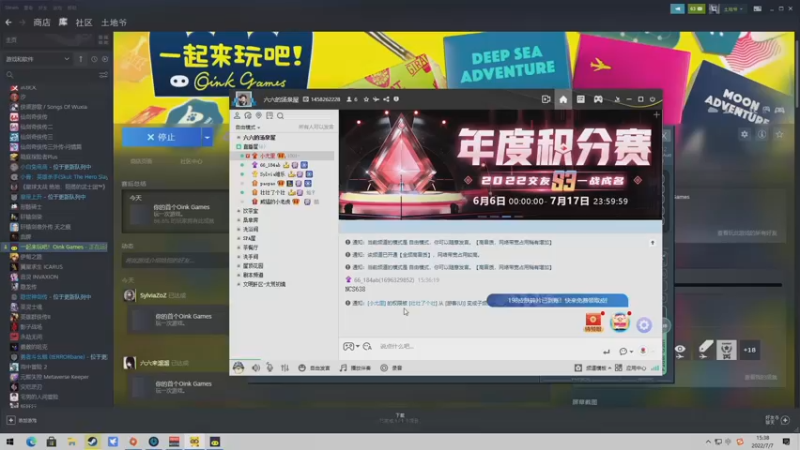Click the 年度积分赛 banner image
Screen dimensions: 800x450
[501, 165]
